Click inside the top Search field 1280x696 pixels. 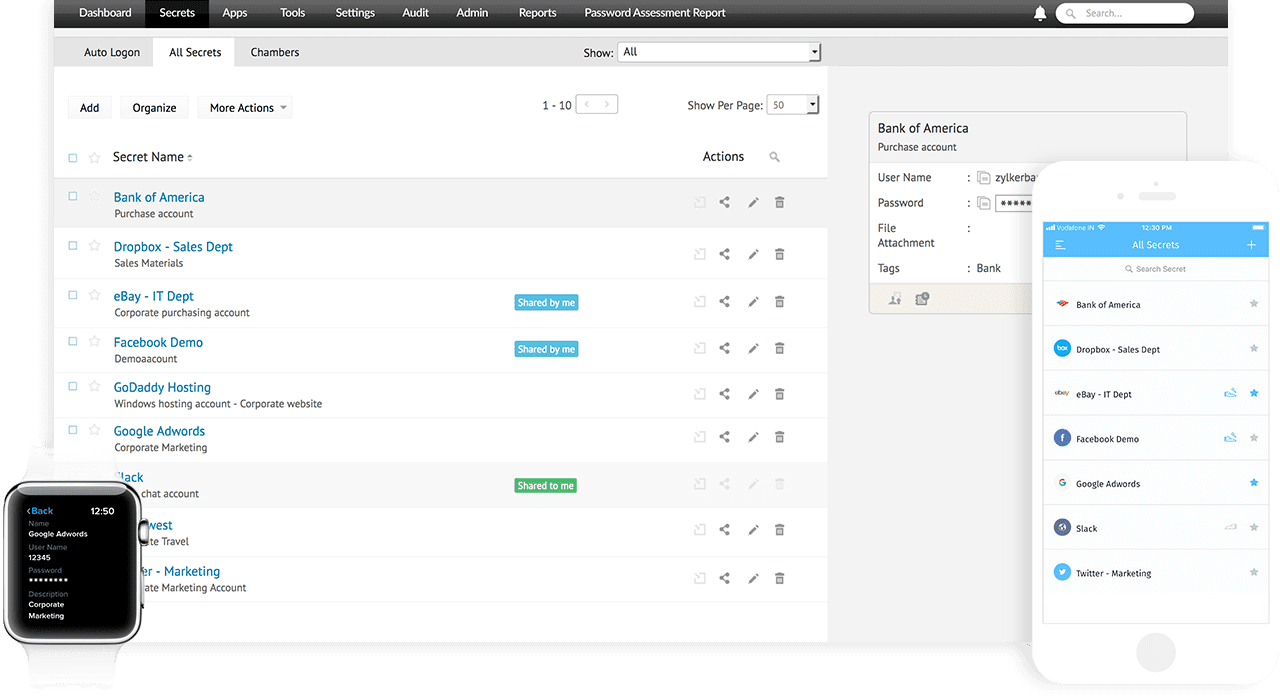(x=1125, y=13)
